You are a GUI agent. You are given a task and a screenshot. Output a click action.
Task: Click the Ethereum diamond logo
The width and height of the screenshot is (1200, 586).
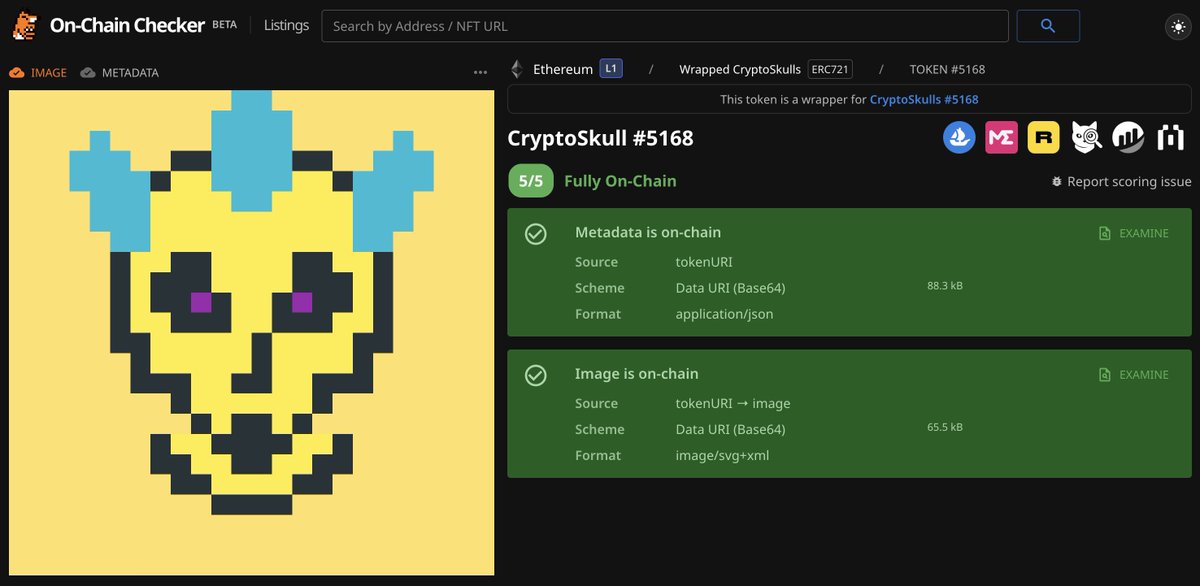click(x=517, y=69)
